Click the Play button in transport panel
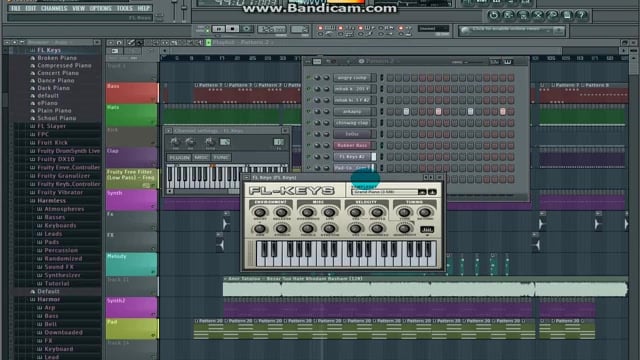The height and width of the screenshot is (360, 640). tap(218, 29)
